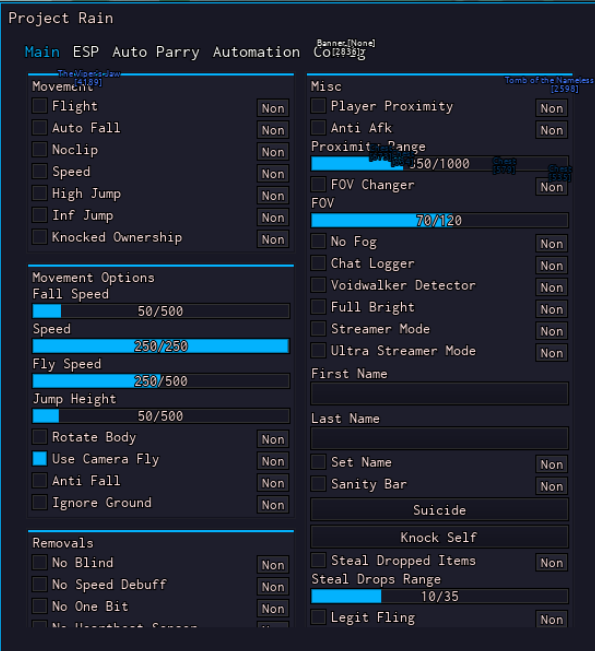Screen dimensions: 595x651
Task: Focus the First Name input field
Action: 439,394
